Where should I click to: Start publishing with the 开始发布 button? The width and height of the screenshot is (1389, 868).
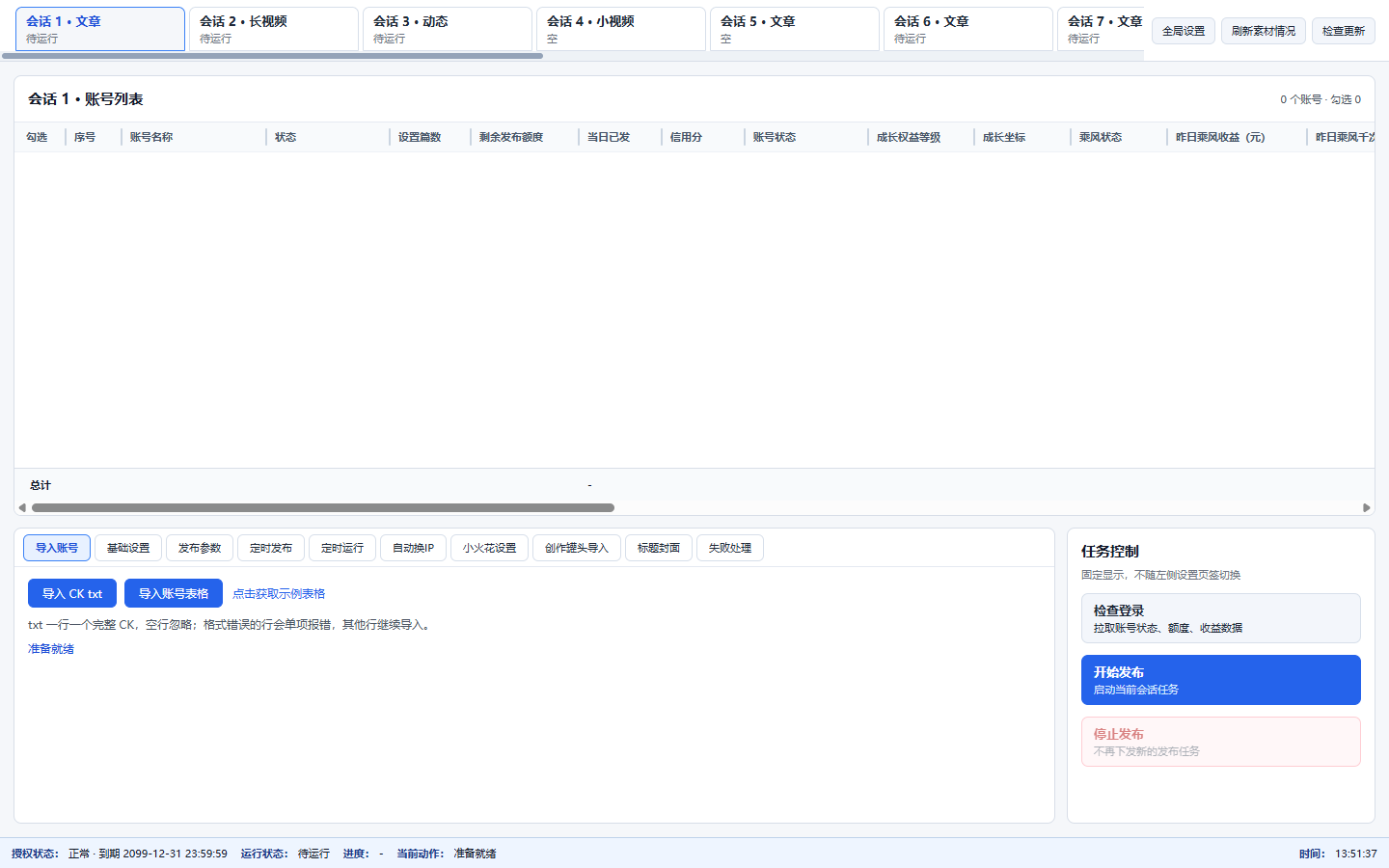(x=1221, y=680)
